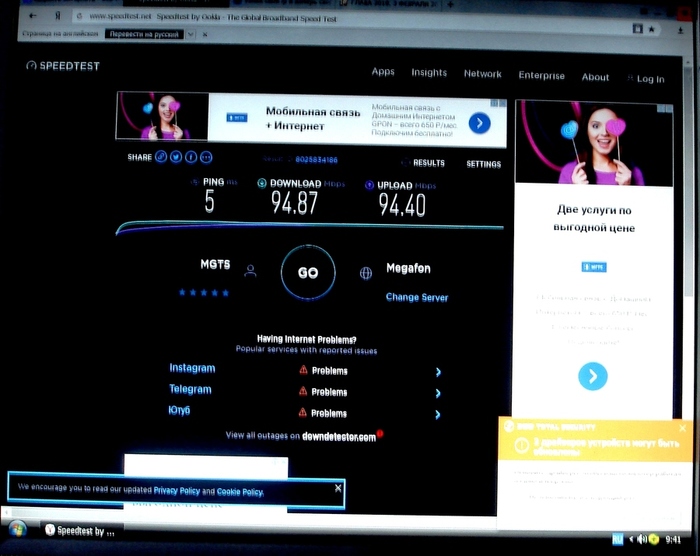
Task: Click the yellow tray notification icon
Action: click(x=654, y=539)
